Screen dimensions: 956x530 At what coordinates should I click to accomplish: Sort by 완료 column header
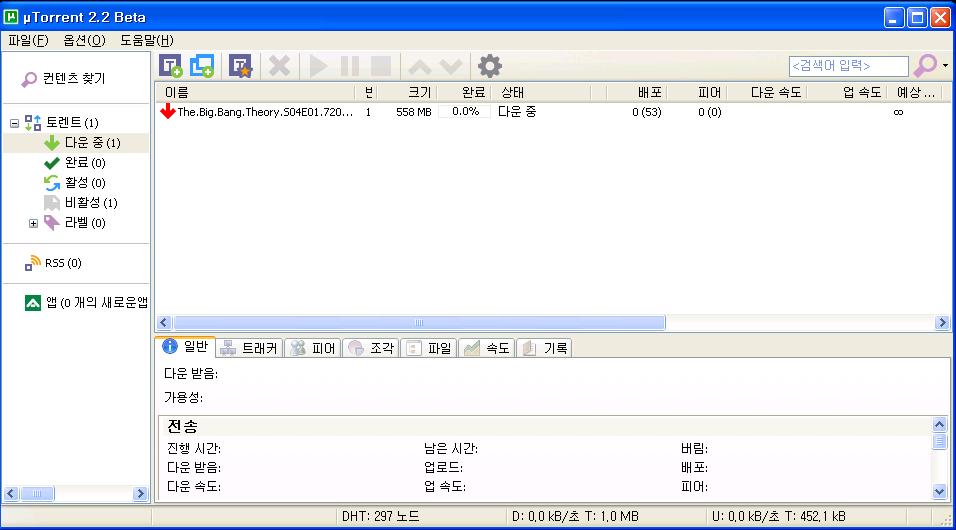[465, 93]
